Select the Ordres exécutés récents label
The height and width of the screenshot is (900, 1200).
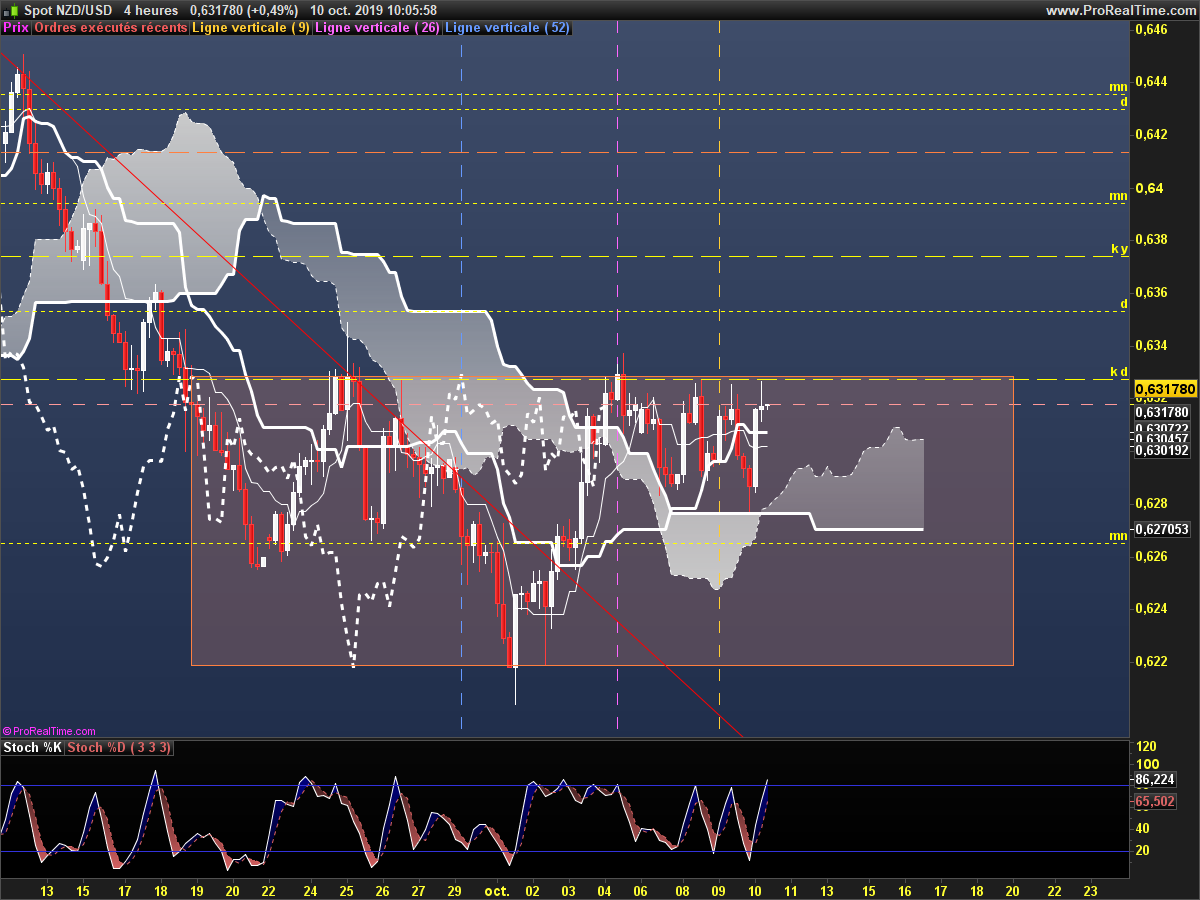coord(111,28)
